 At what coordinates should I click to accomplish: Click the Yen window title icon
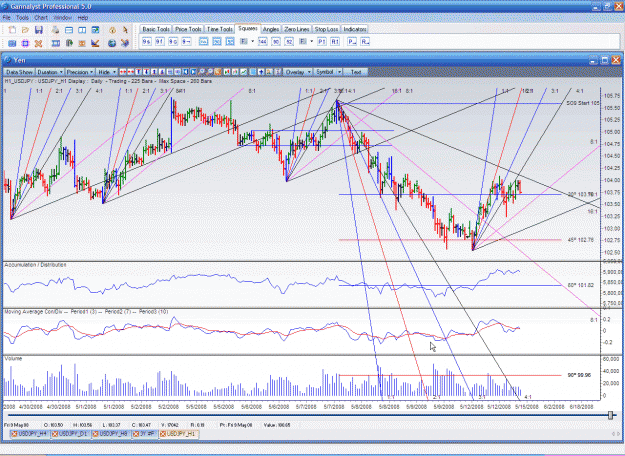(x=8, y=60)
